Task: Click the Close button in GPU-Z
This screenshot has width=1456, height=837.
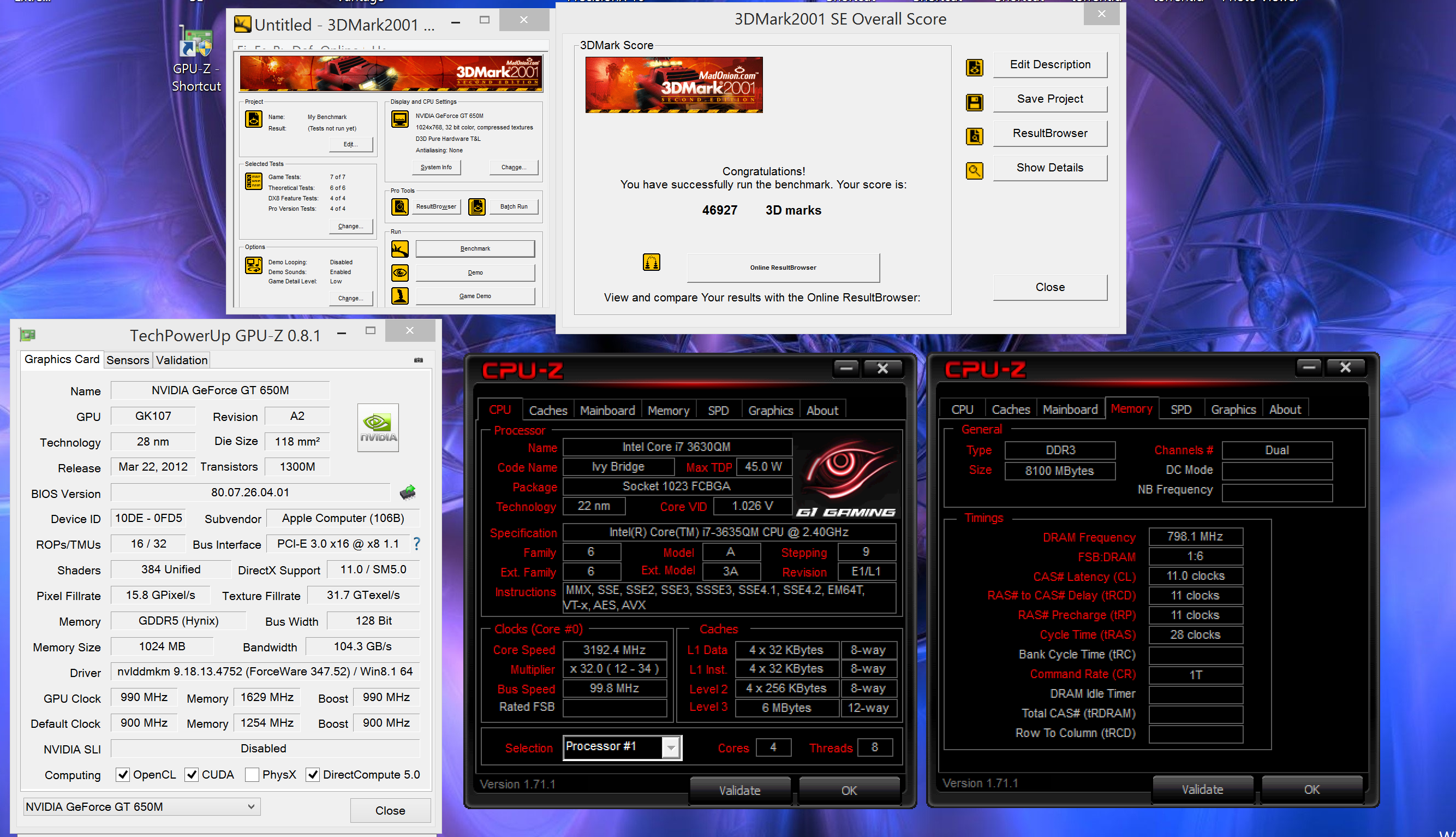Action: click(x=390, y=811)
